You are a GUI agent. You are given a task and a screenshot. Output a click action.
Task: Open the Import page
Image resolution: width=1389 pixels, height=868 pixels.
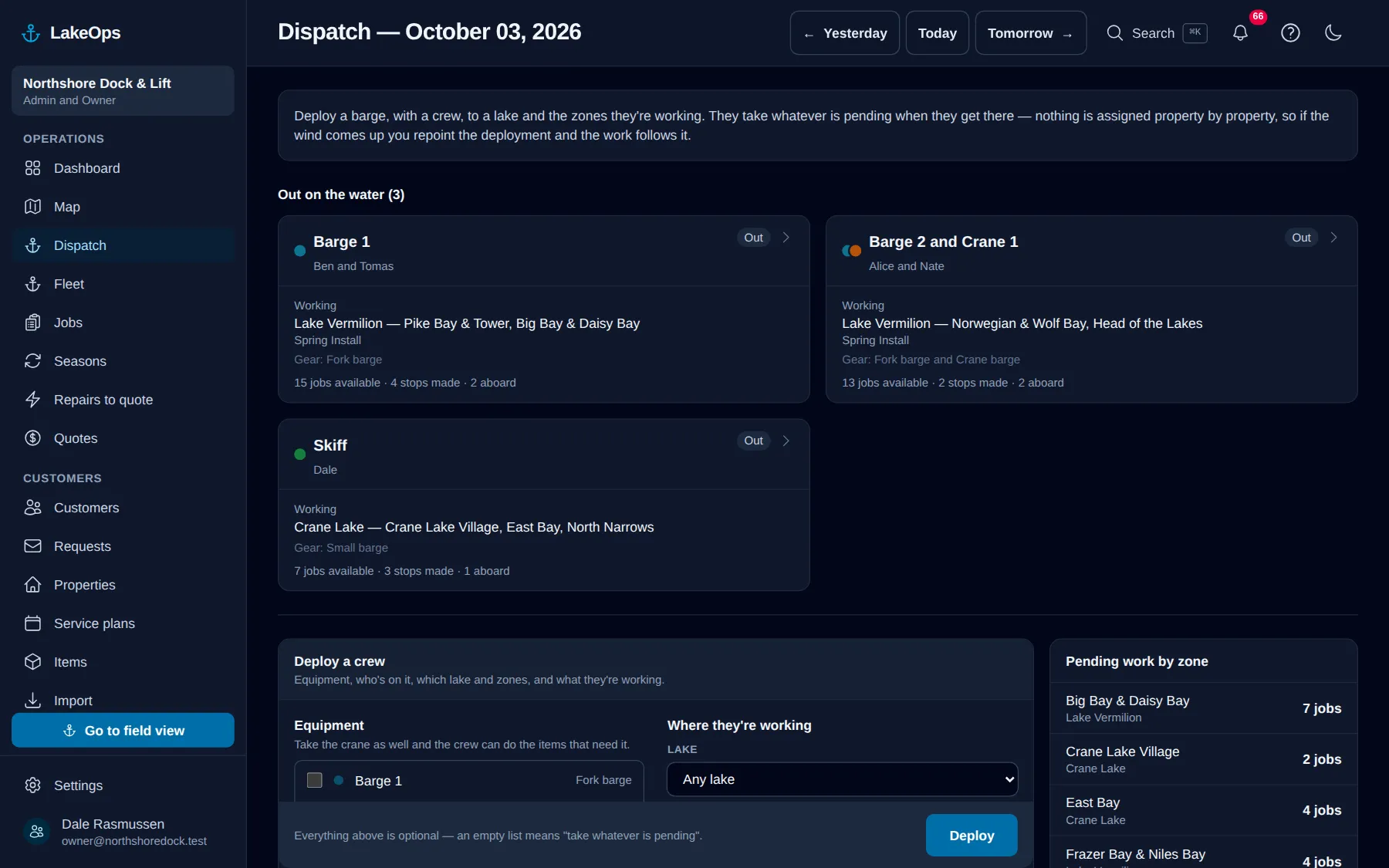click(x=123, y=701)
